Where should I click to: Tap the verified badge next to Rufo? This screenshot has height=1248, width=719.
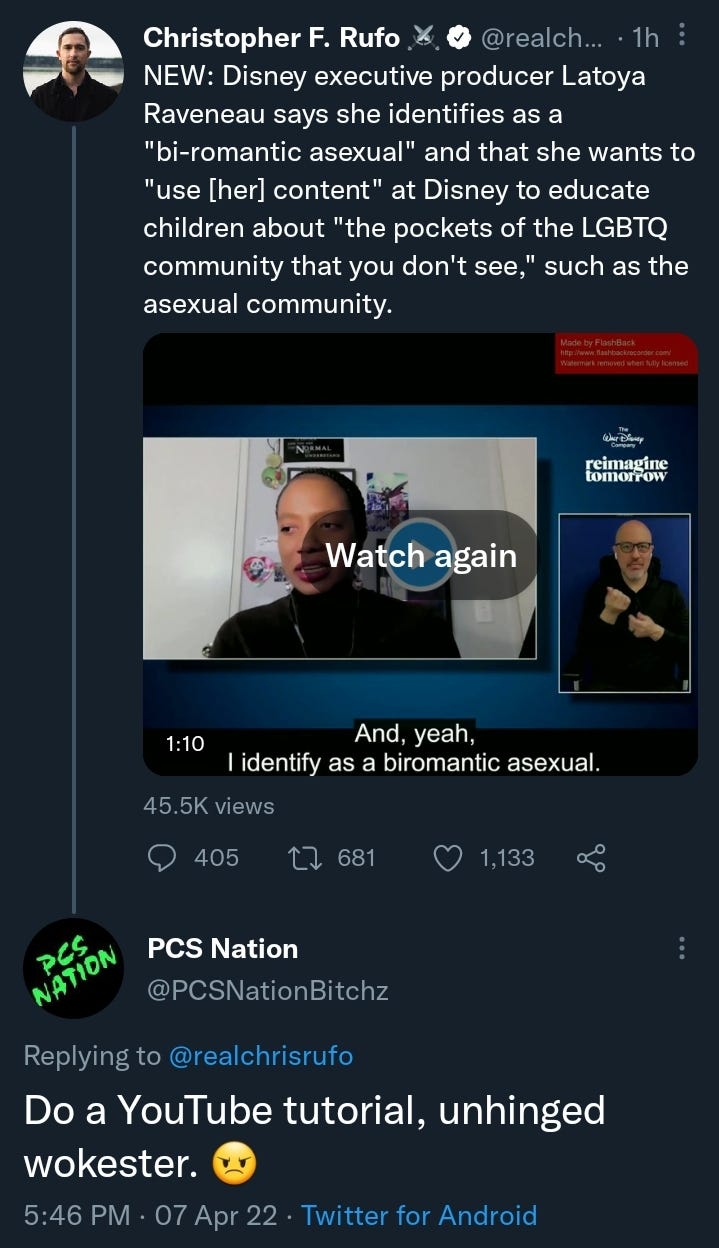click(458, 38)
